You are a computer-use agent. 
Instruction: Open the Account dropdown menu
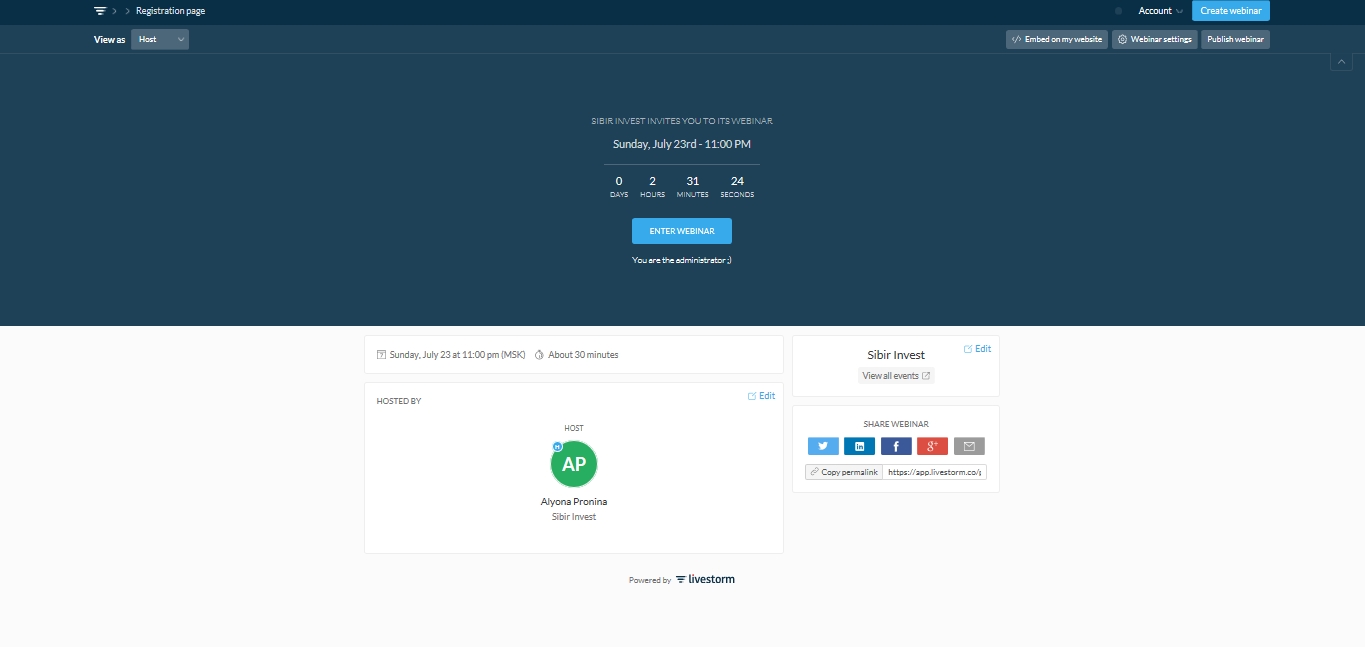click(x=1160, y=11)
